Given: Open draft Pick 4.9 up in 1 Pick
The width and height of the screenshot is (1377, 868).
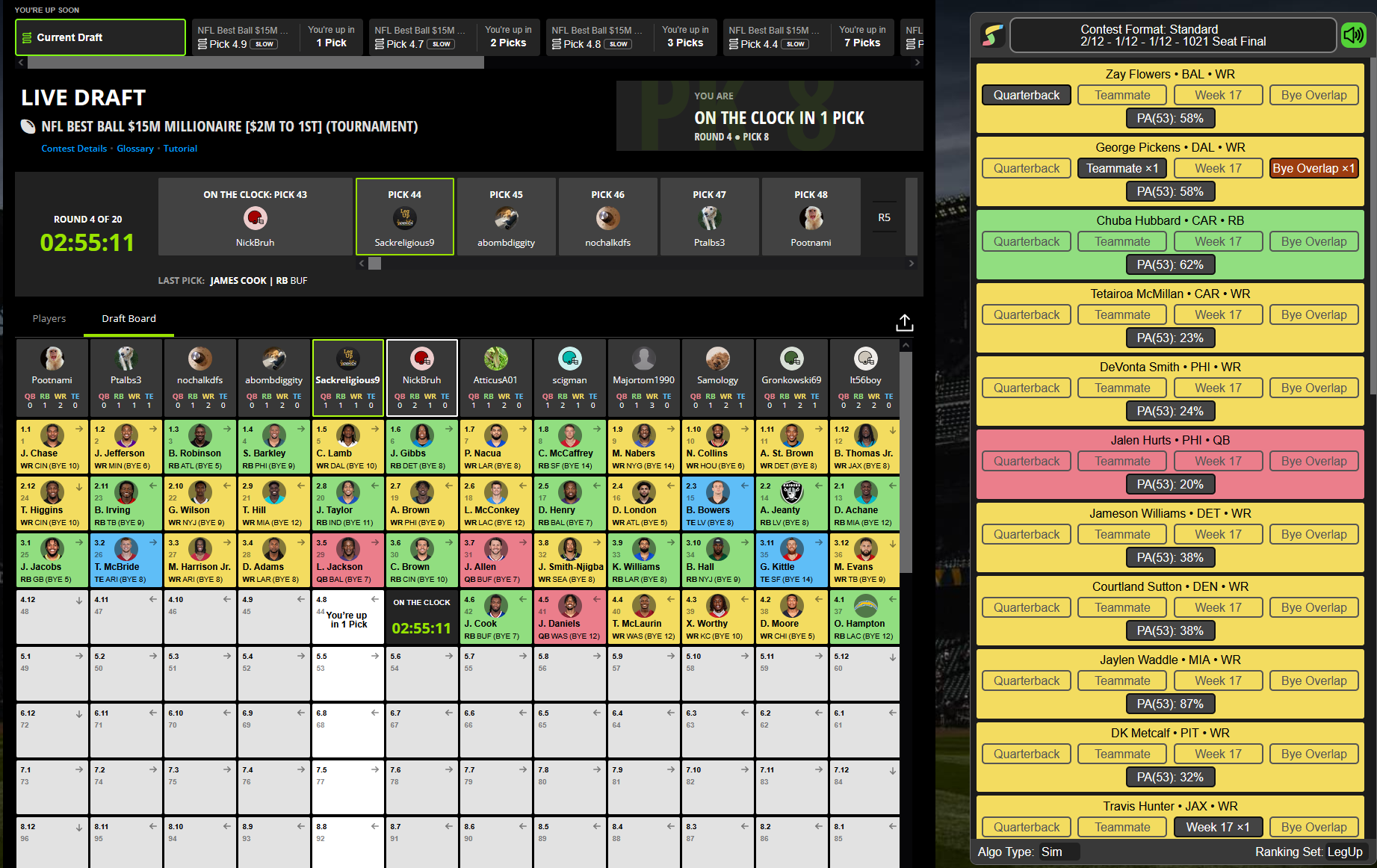Looking at the screenshot, I should [277, 37].
